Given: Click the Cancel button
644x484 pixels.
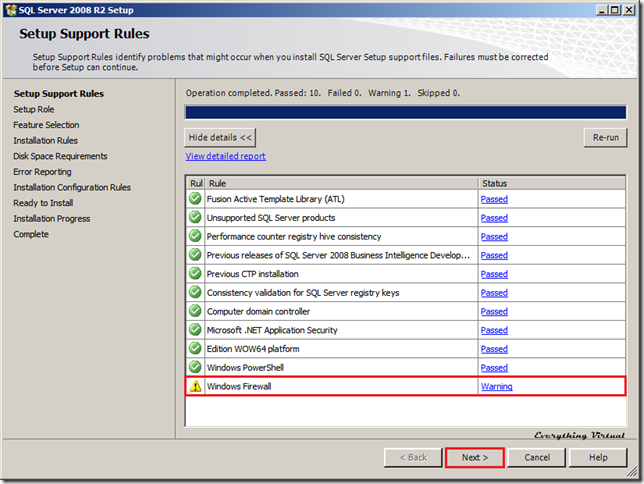Looking at the screenshot, I should [x=537, y=457].
